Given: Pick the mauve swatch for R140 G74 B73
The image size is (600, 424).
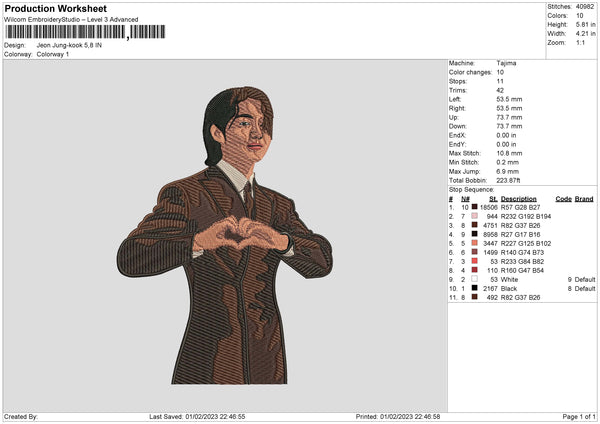Looking at the screenshot, I should [474, 252].
